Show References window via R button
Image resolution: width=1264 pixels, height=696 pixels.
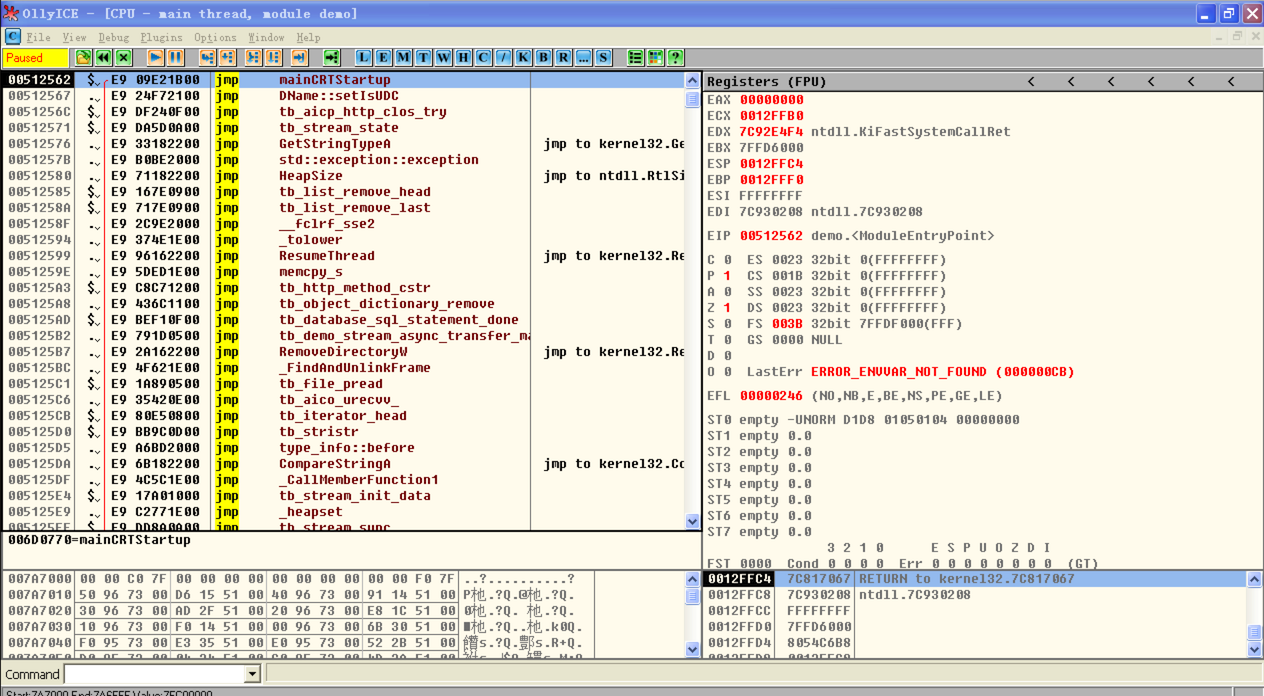click(564, 58)
